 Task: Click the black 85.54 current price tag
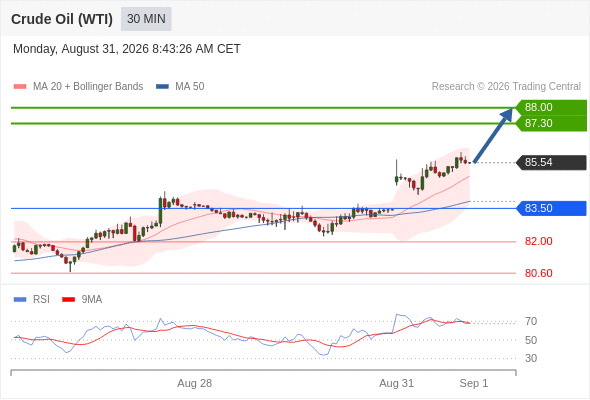551,163
